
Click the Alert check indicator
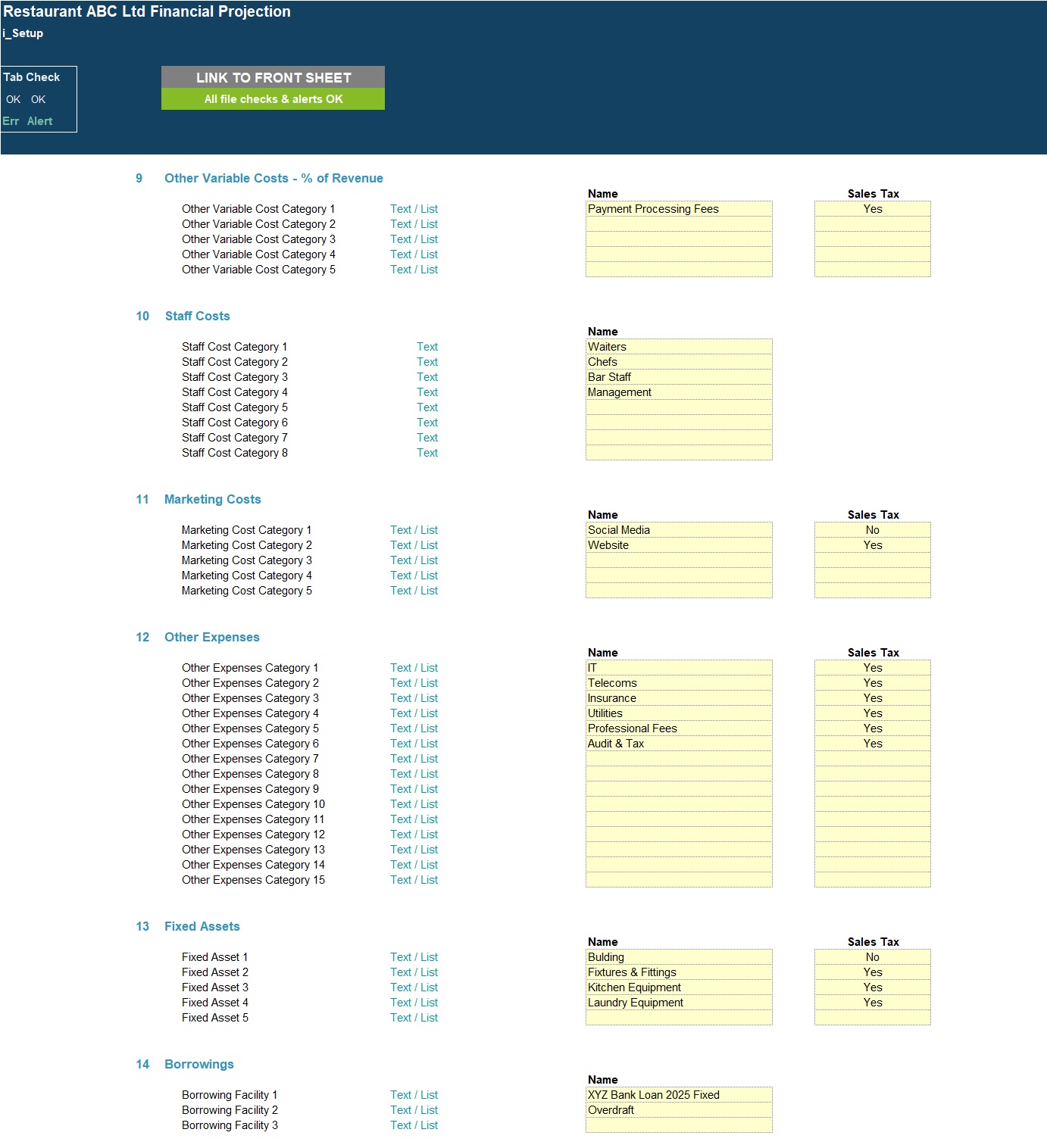pyautogui.click(x=39, y=121)
